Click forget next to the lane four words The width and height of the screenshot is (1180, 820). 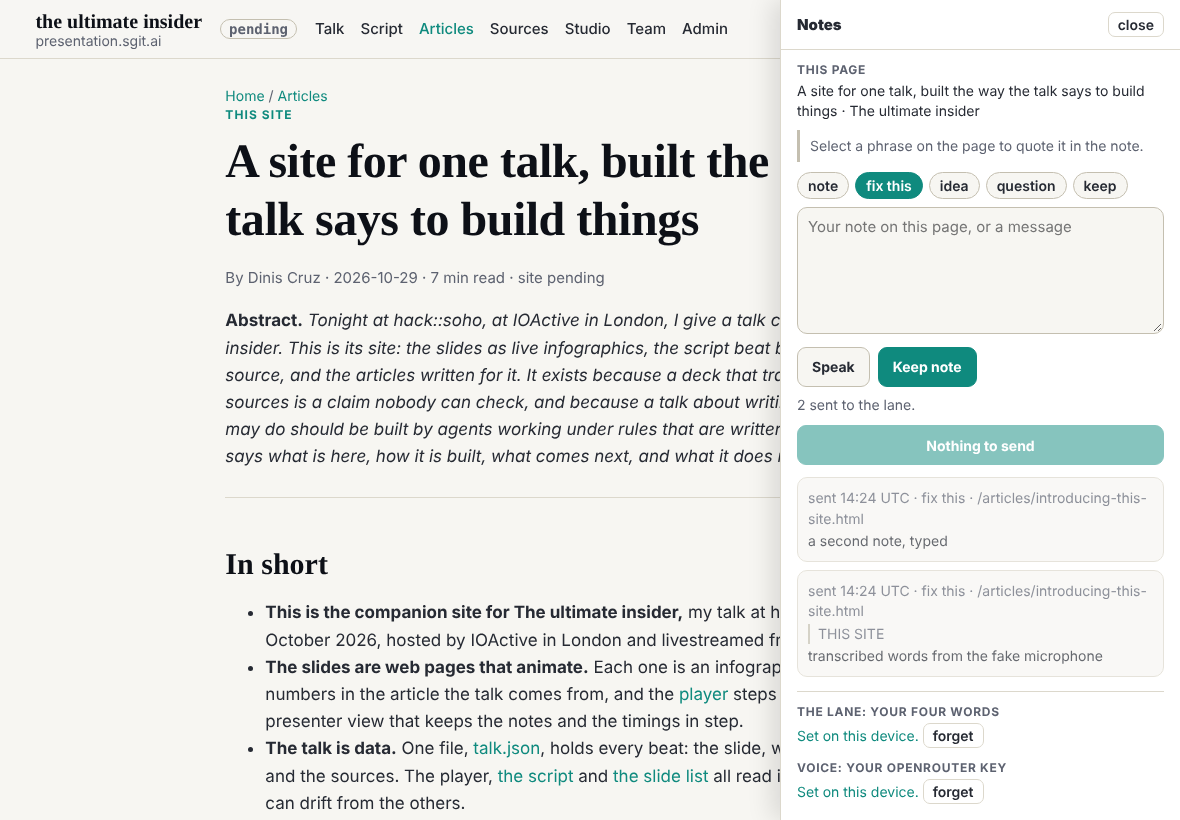[953, 736]
